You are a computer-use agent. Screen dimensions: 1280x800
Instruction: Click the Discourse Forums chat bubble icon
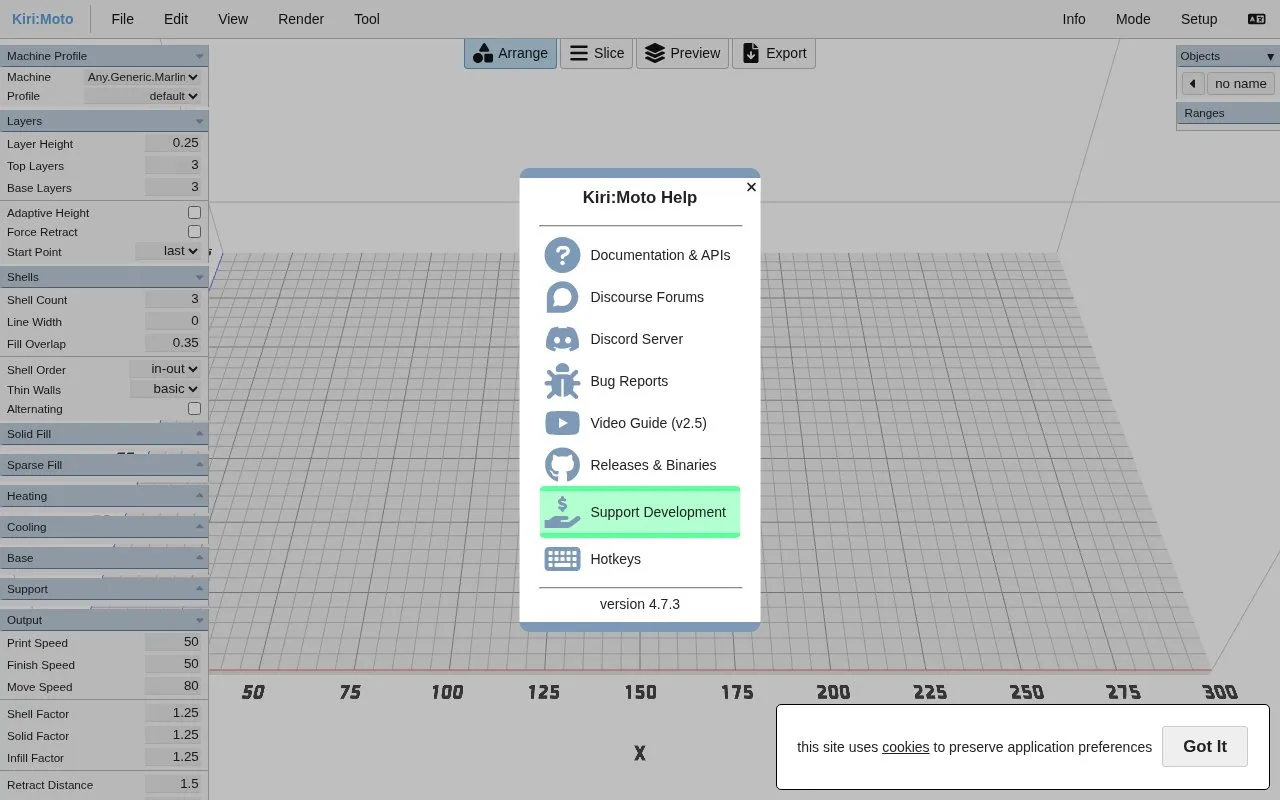562,297
